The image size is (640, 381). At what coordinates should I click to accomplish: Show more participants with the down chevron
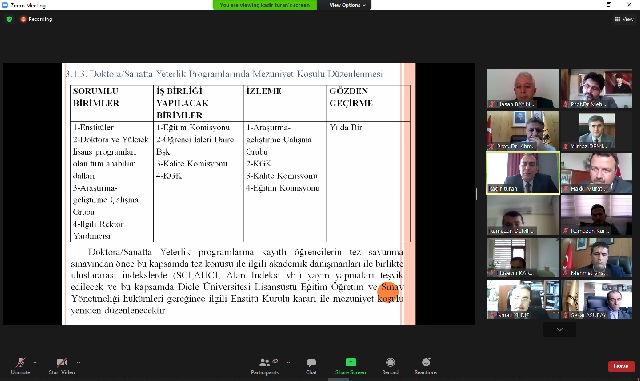pyautogui.click(x=560, y=330)
